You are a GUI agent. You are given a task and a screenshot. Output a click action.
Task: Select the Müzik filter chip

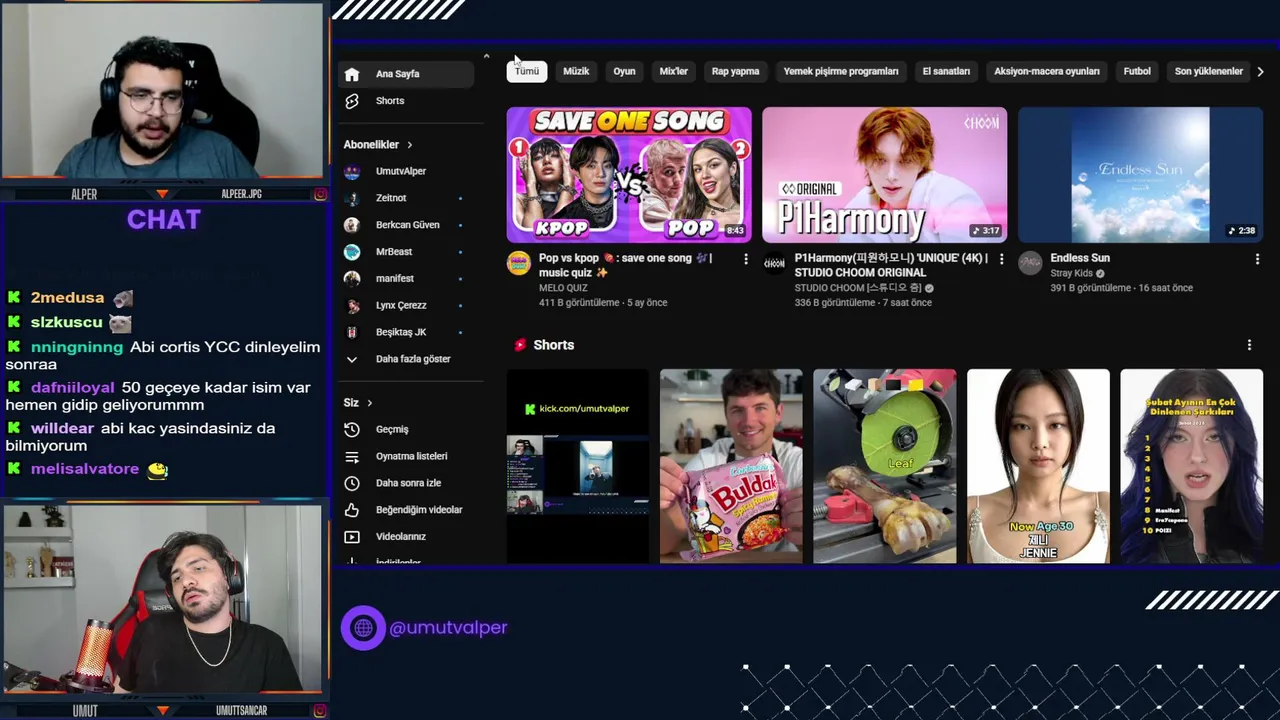[x=576, y=71]
